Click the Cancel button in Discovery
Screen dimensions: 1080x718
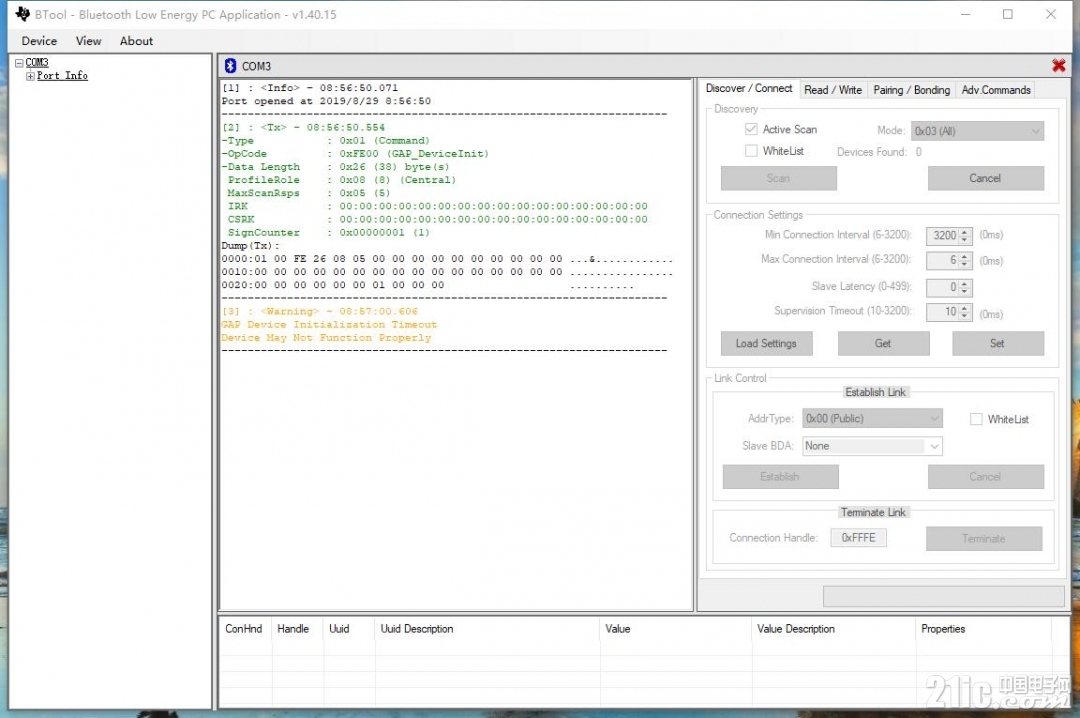point(985,178)
